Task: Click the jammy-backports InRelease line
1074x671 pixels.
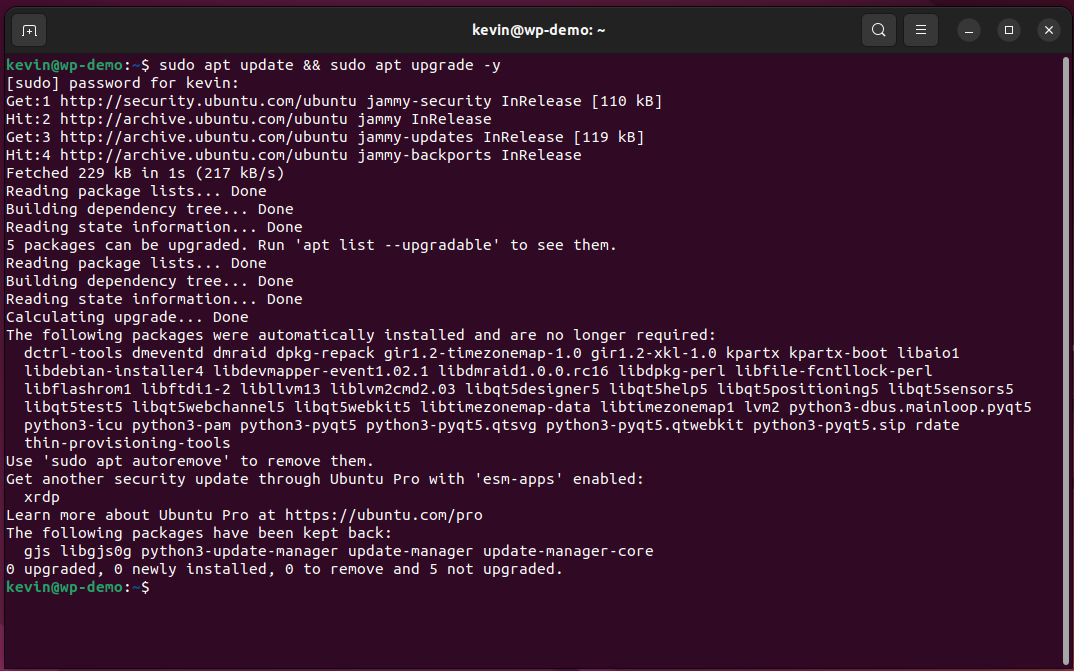Action: (294, 155)
